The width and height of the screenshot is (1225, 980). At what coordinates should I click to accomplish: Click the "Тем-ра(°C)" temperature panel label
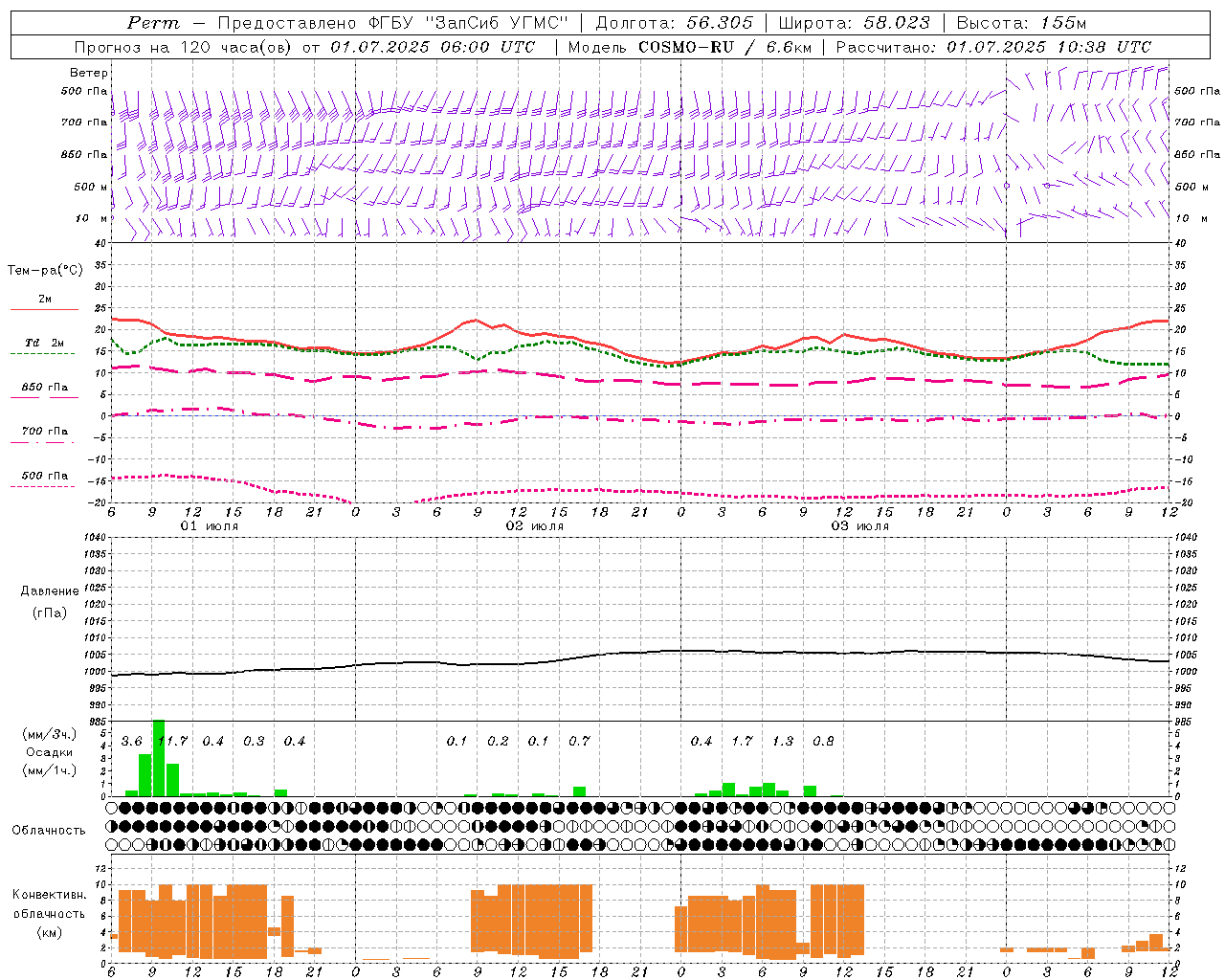45,271
